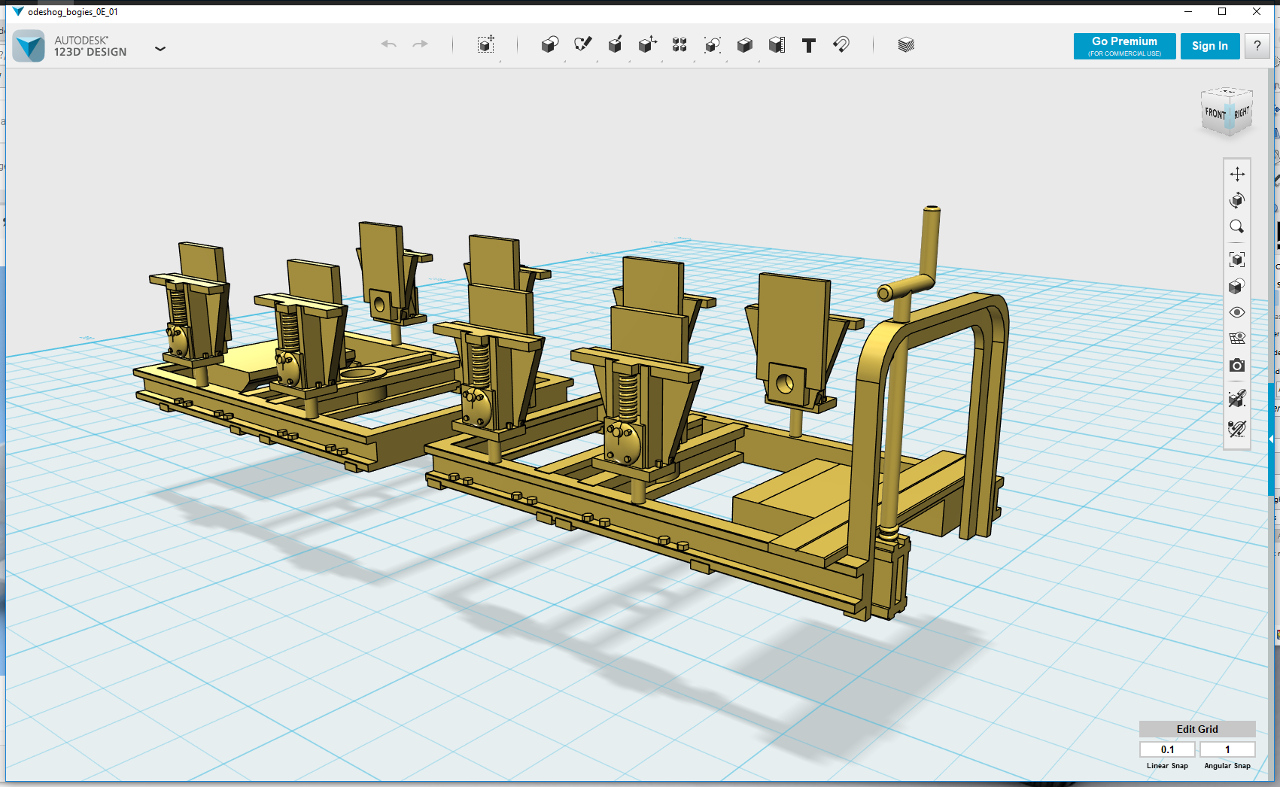Open materials and outlines display options
Viewport: 1280px width, 787px height.
click(1237, 287)
